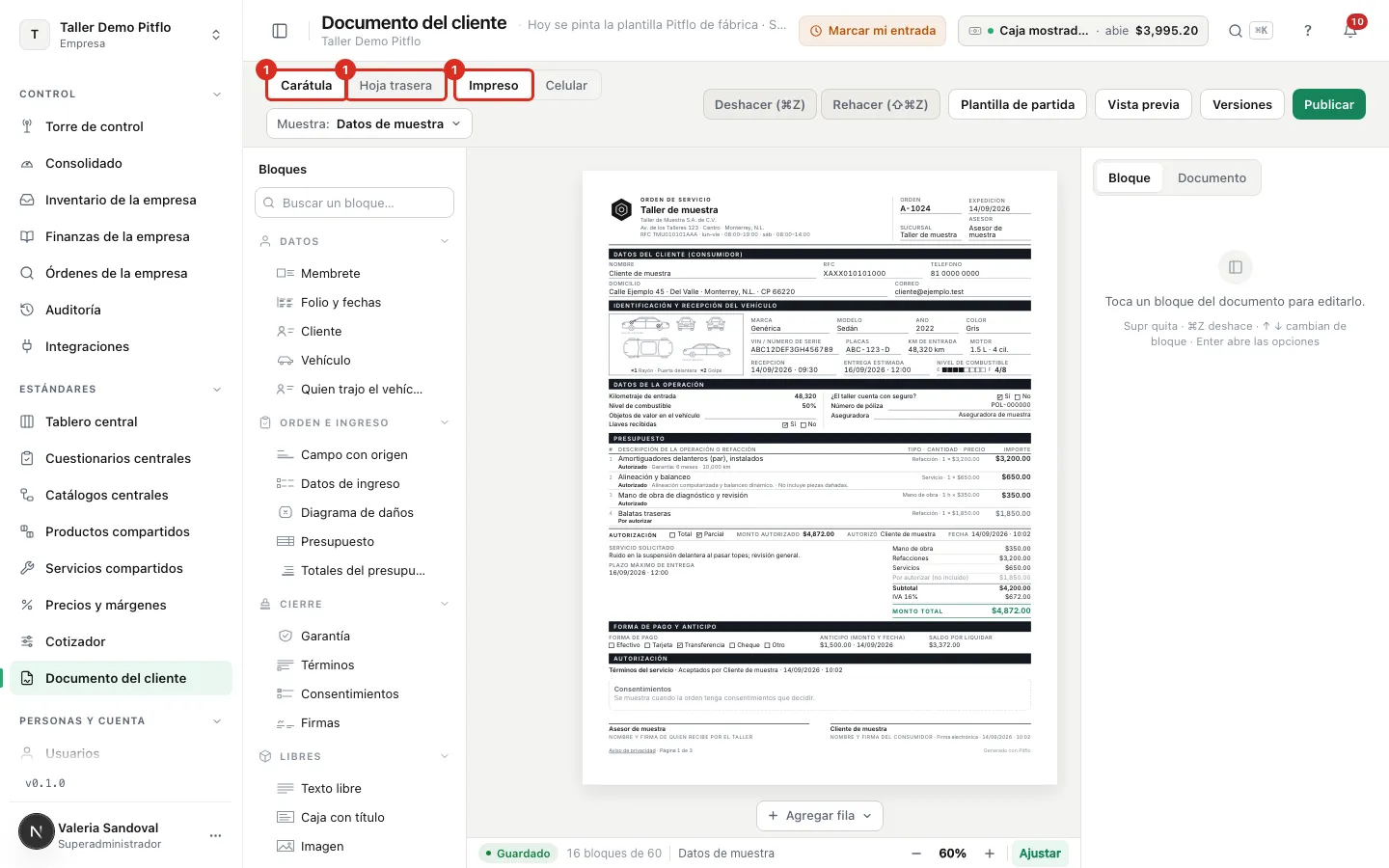Open user options three-dots menu
This screenshot has height=868, width=1389.
tap(215, 835)
